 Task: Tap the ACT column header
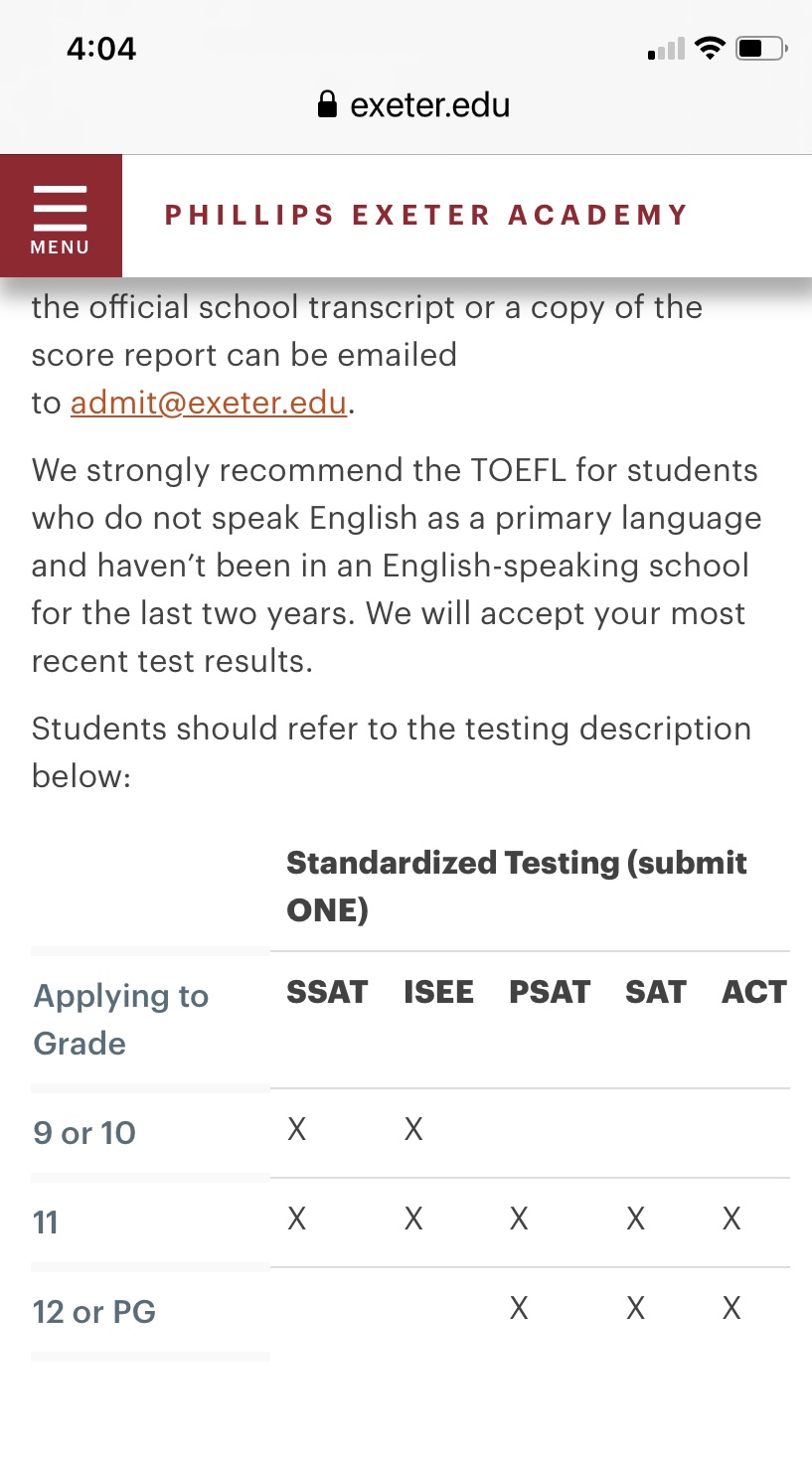[x=754, y=992]
